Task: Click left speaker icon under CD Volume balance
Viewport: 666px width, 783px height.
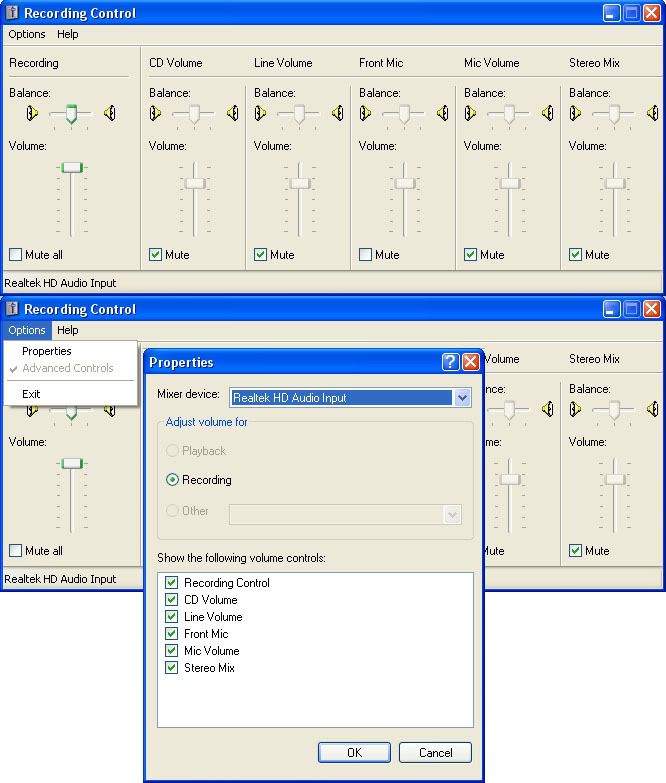Action: click(155, 114)
